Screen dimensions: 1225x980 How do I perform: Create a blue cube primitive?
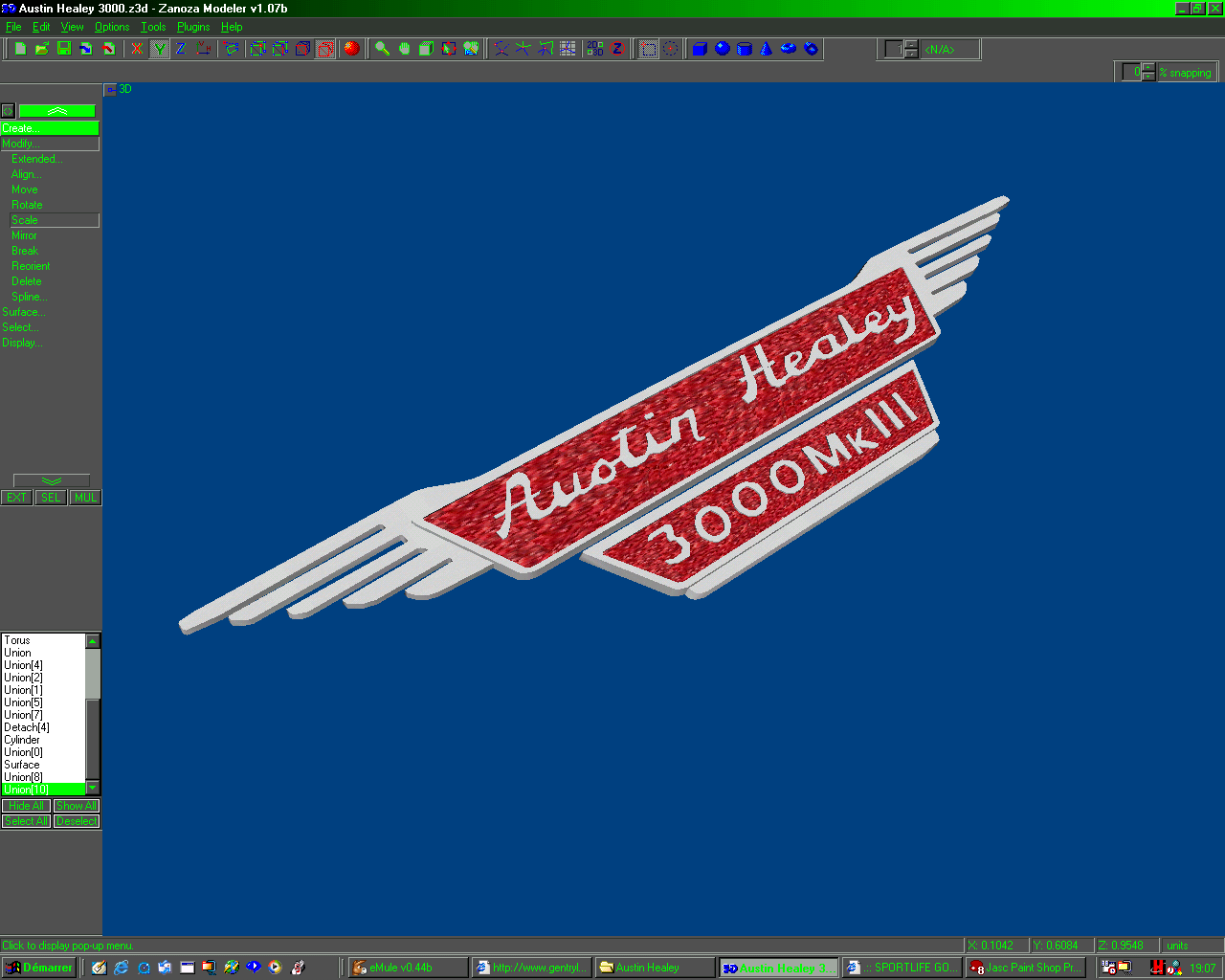[700, 49]
